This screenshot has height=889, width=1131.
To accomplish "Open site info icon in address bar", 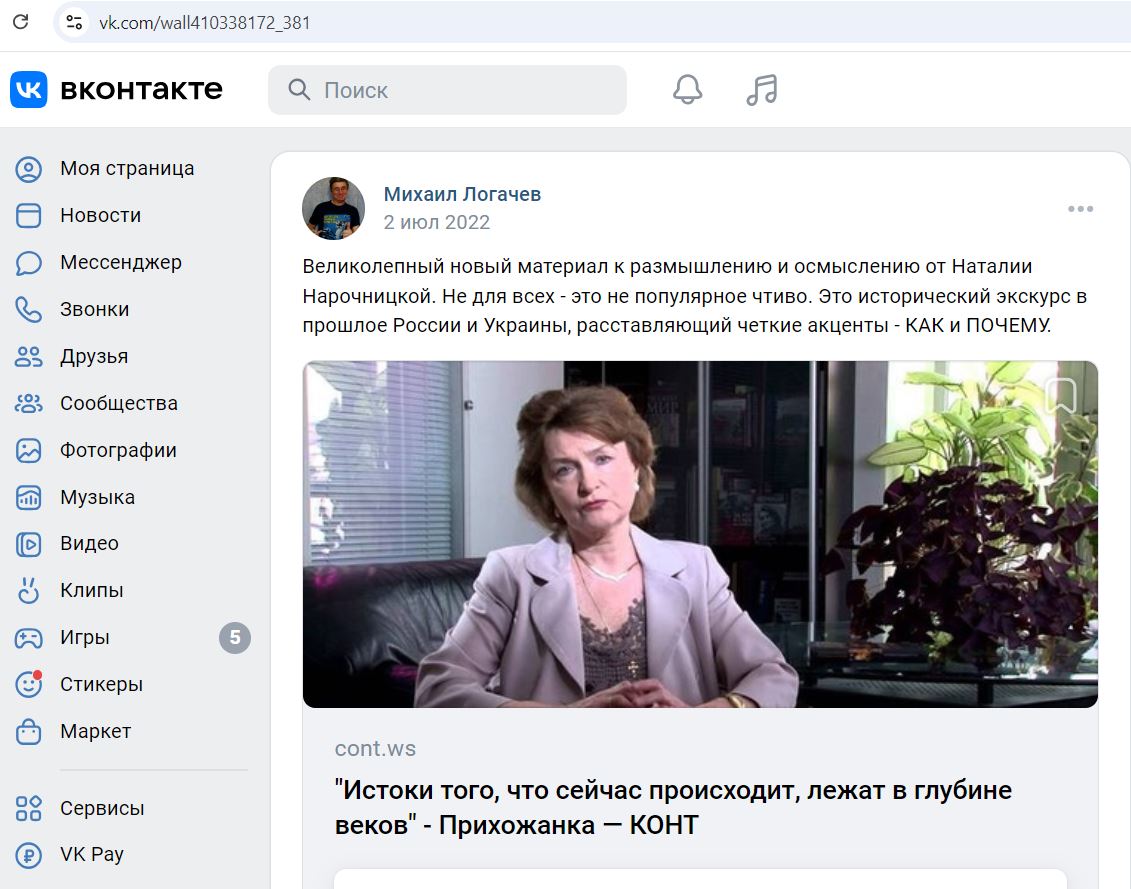I will pyautogui.click(x=74, y=22).
